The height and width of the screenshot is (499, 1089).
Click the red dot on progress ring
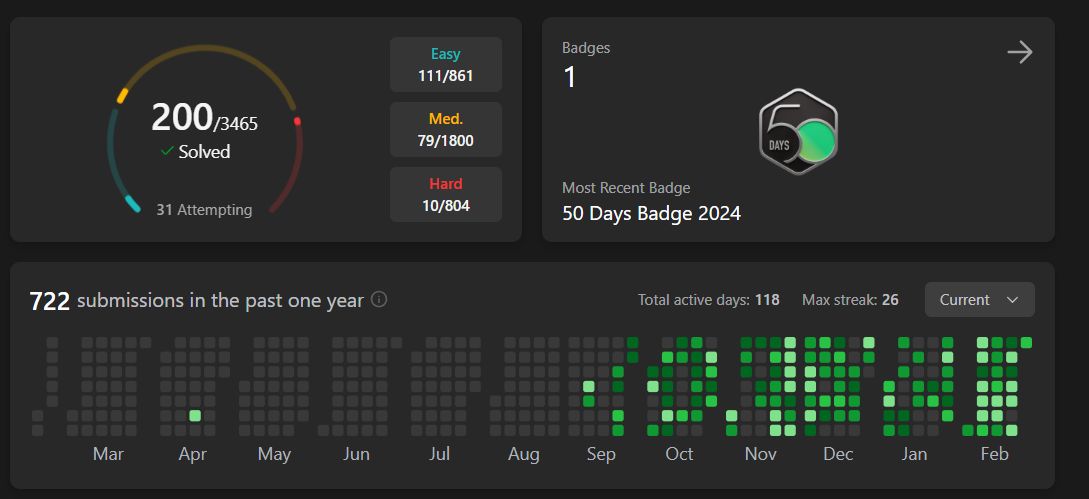pos(297,121)
